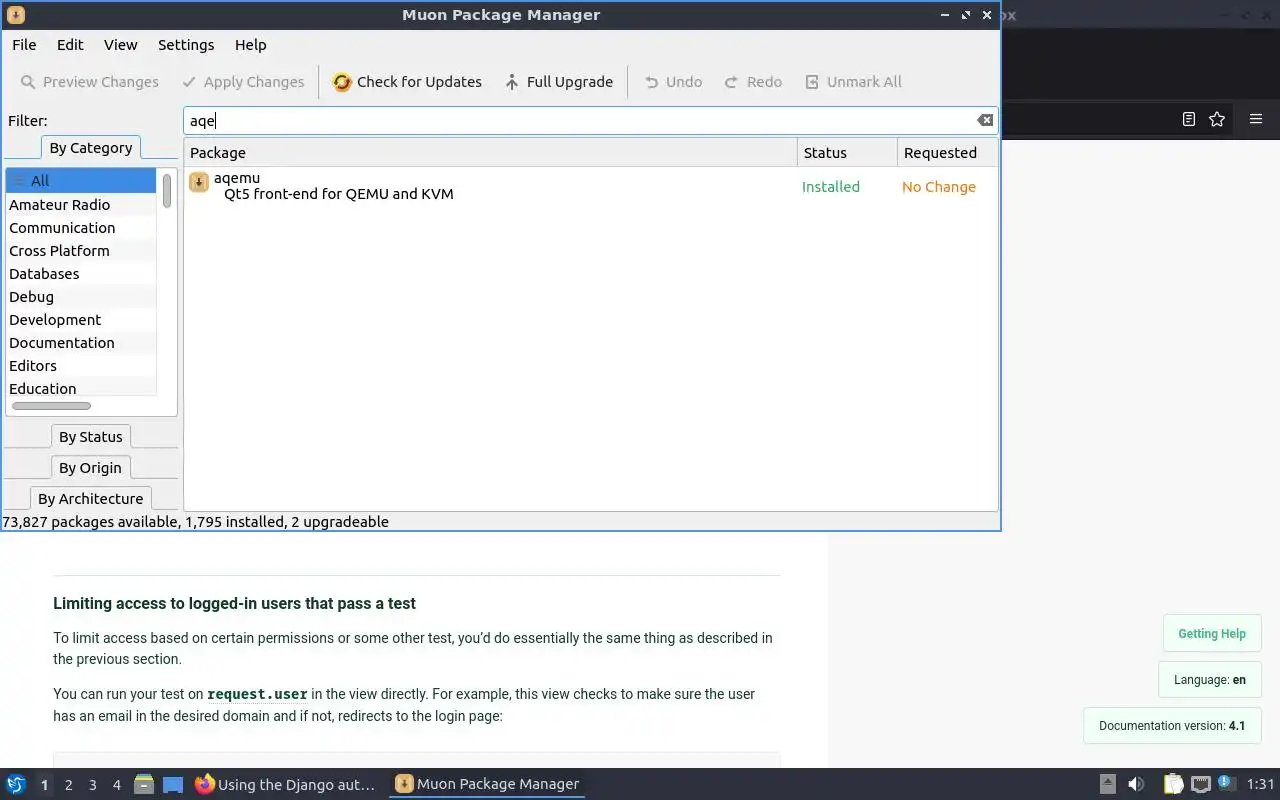
Task: Click the Apply Changes toolbar button
Action: tap(243, 82)
